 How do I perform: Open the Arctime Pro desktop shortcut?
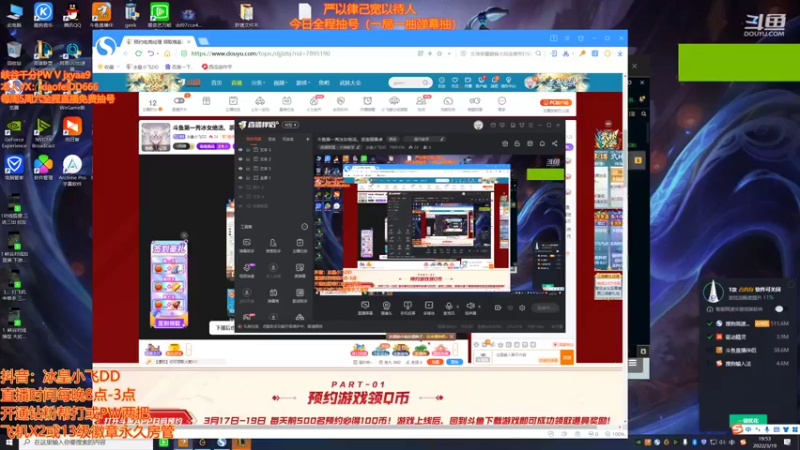[72, 170]
